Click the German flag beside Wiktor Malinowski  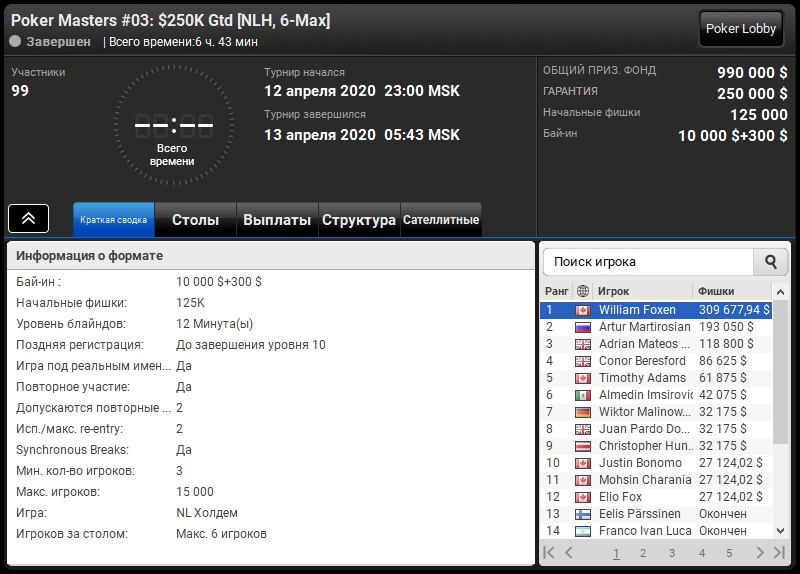583,412
